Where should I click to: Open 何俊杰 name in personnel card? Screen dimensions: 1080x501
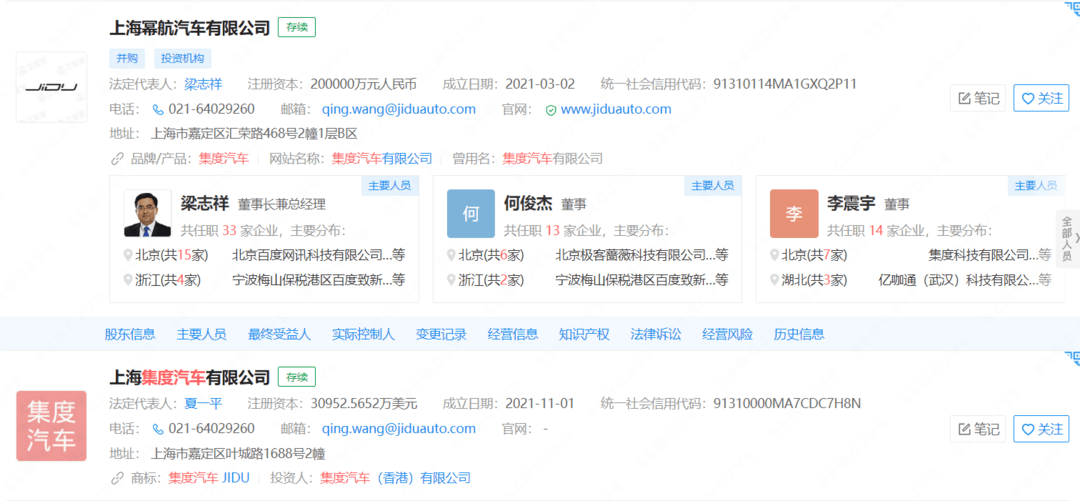click(x=528, y=203)
